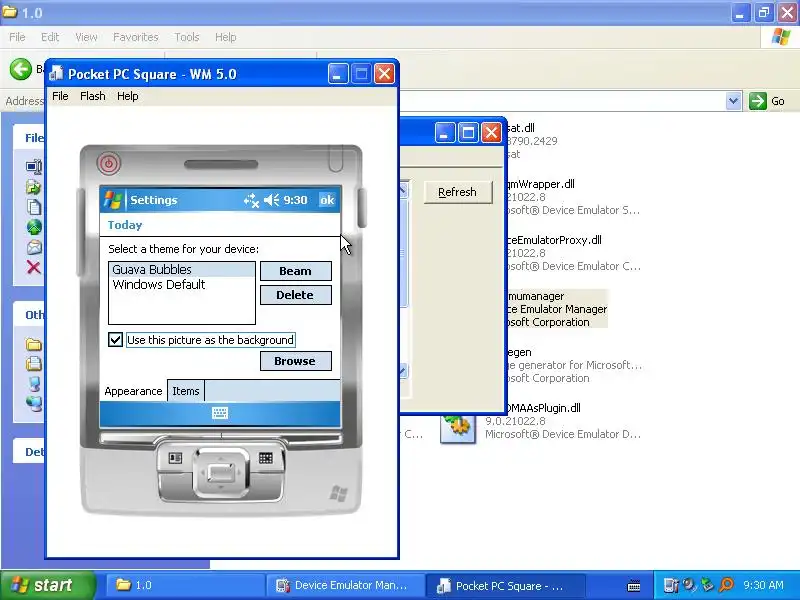
Task: Select the mWrapper.dll file entry
Action: coord(573,197)
